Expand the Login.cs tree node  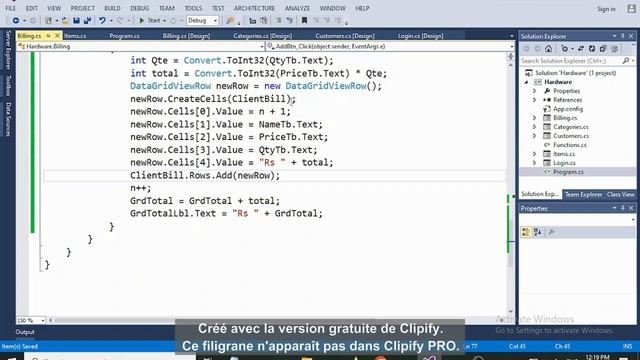(x=535, y=163)
